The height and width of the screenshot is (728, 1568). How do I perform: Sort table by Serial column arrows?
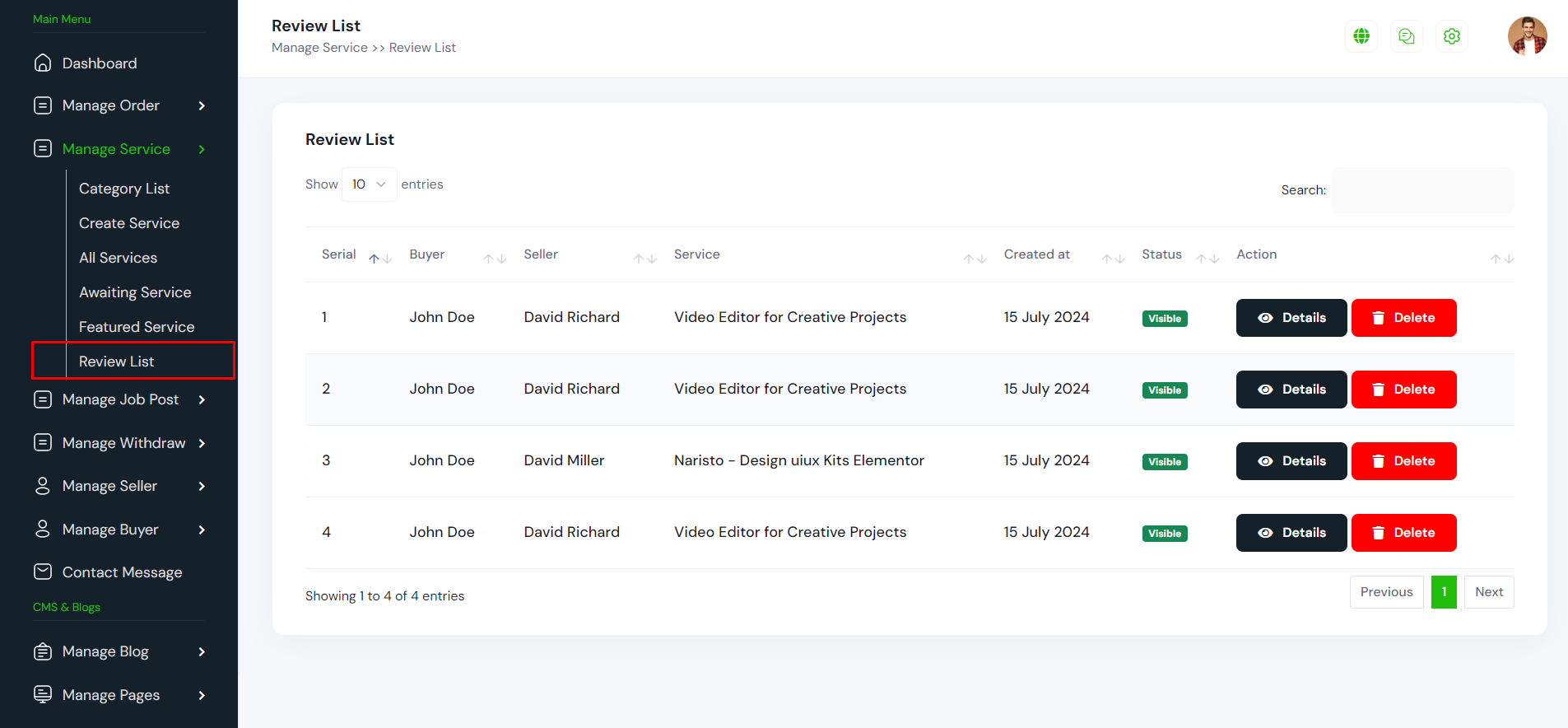coord(380,259)
